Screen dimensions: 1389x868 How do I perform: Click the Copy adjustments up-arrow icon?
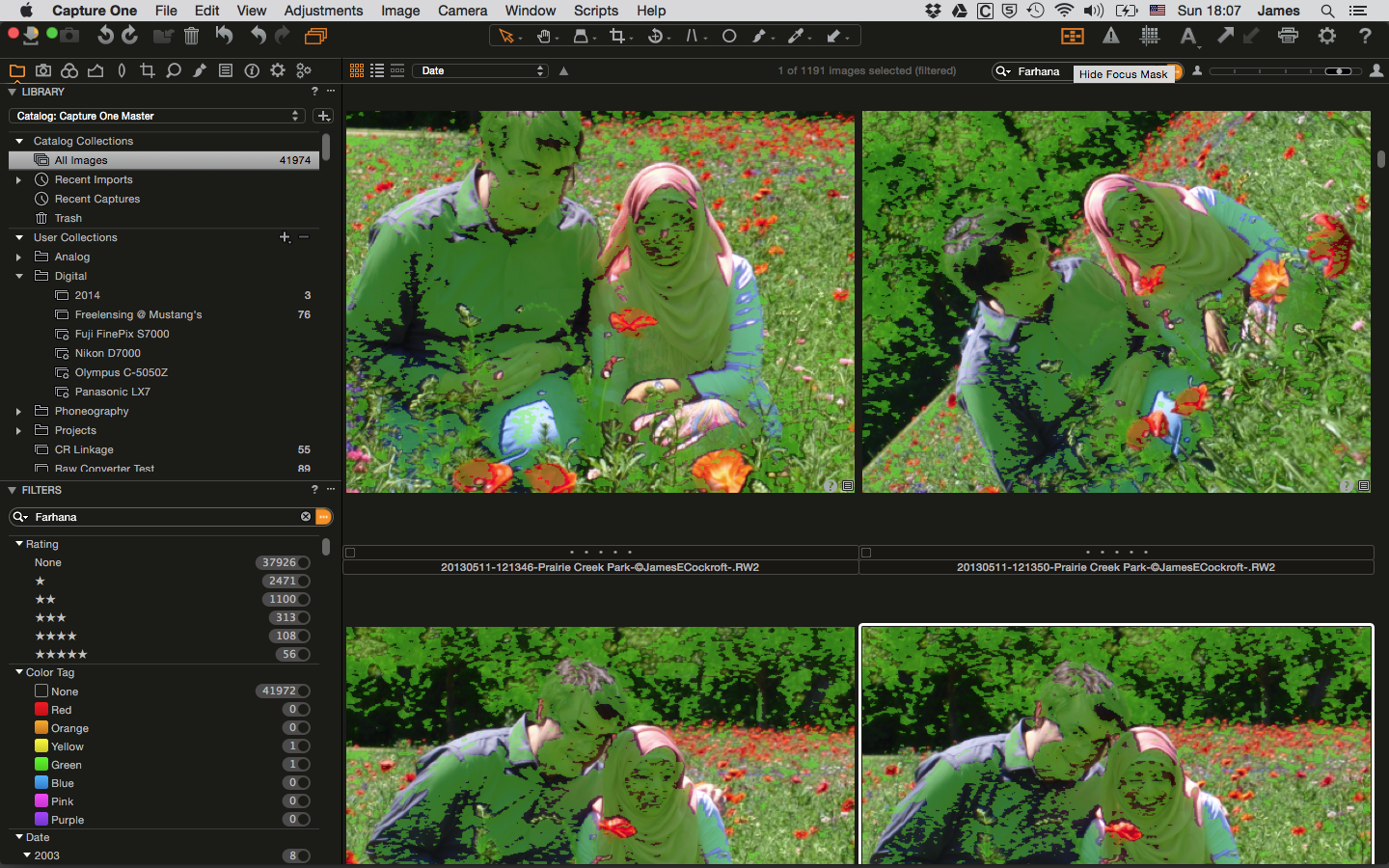[1225, 36]
